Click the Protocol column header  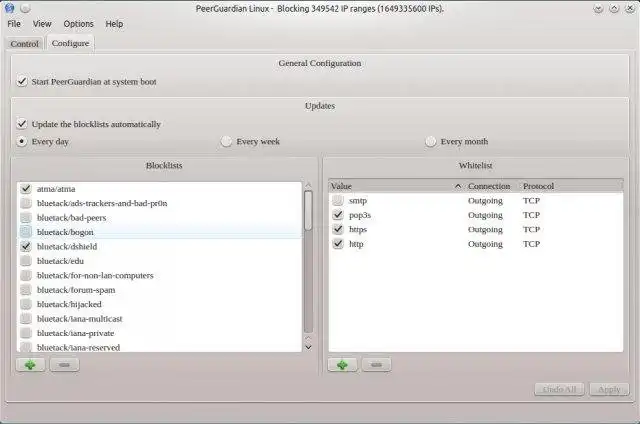click(538, 186)
